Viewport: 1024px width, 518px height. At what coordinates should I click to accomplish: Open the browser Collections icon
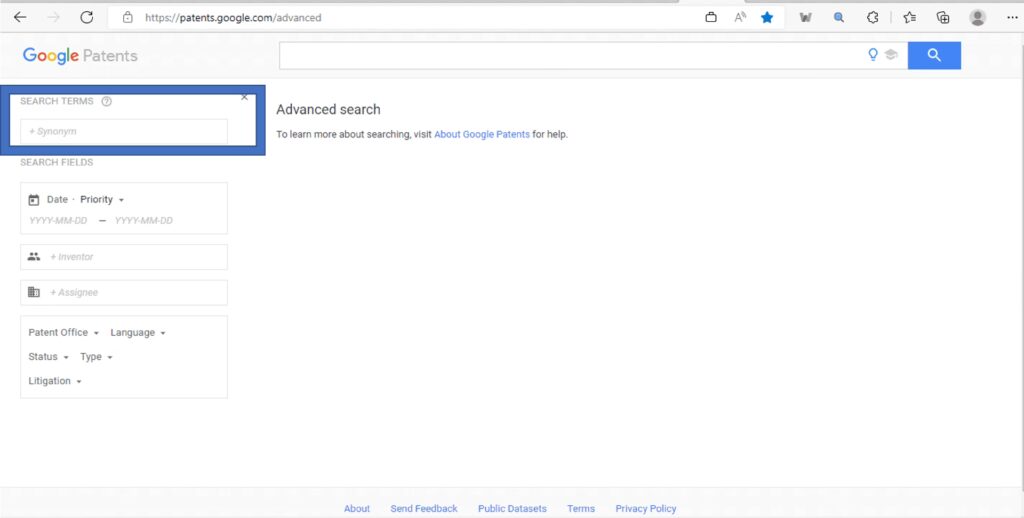pos(943,17)
